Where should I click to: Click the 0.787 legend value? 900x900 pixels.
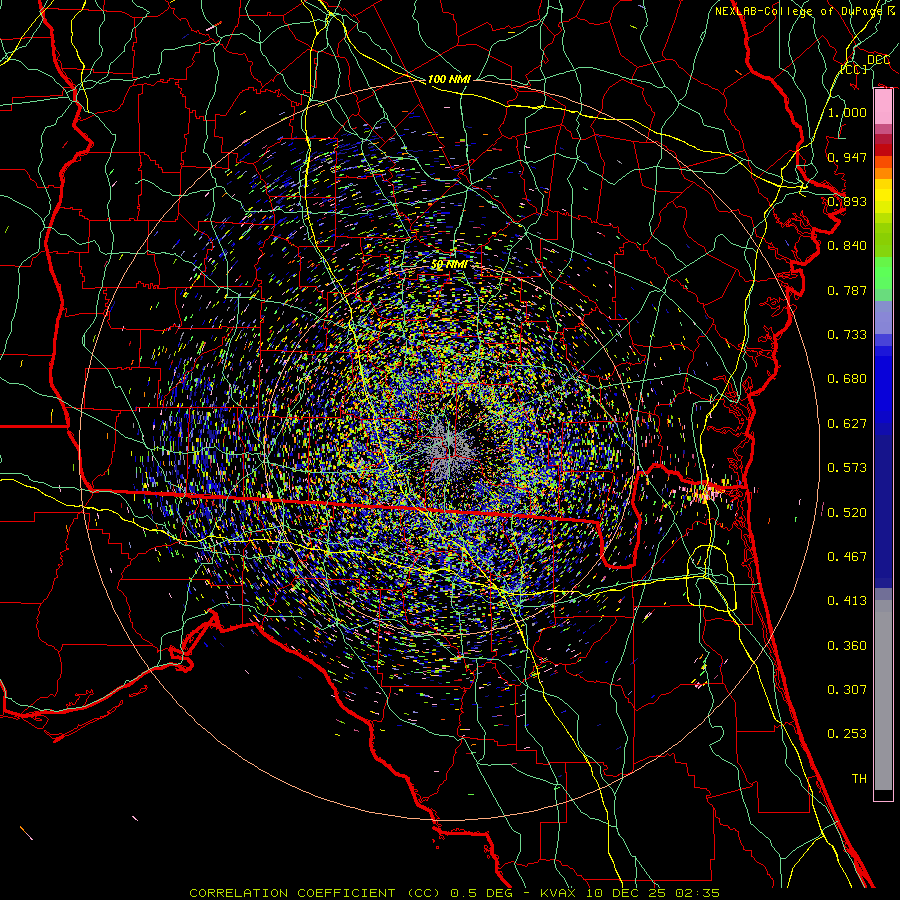(847, 290)
